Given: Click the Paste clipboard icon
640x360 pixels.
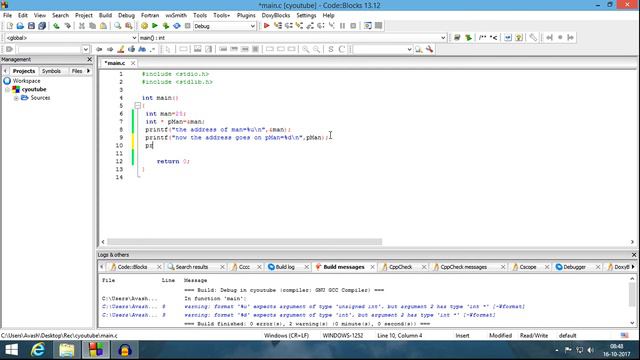Looking at the screenshot, I should coord(103,26).
